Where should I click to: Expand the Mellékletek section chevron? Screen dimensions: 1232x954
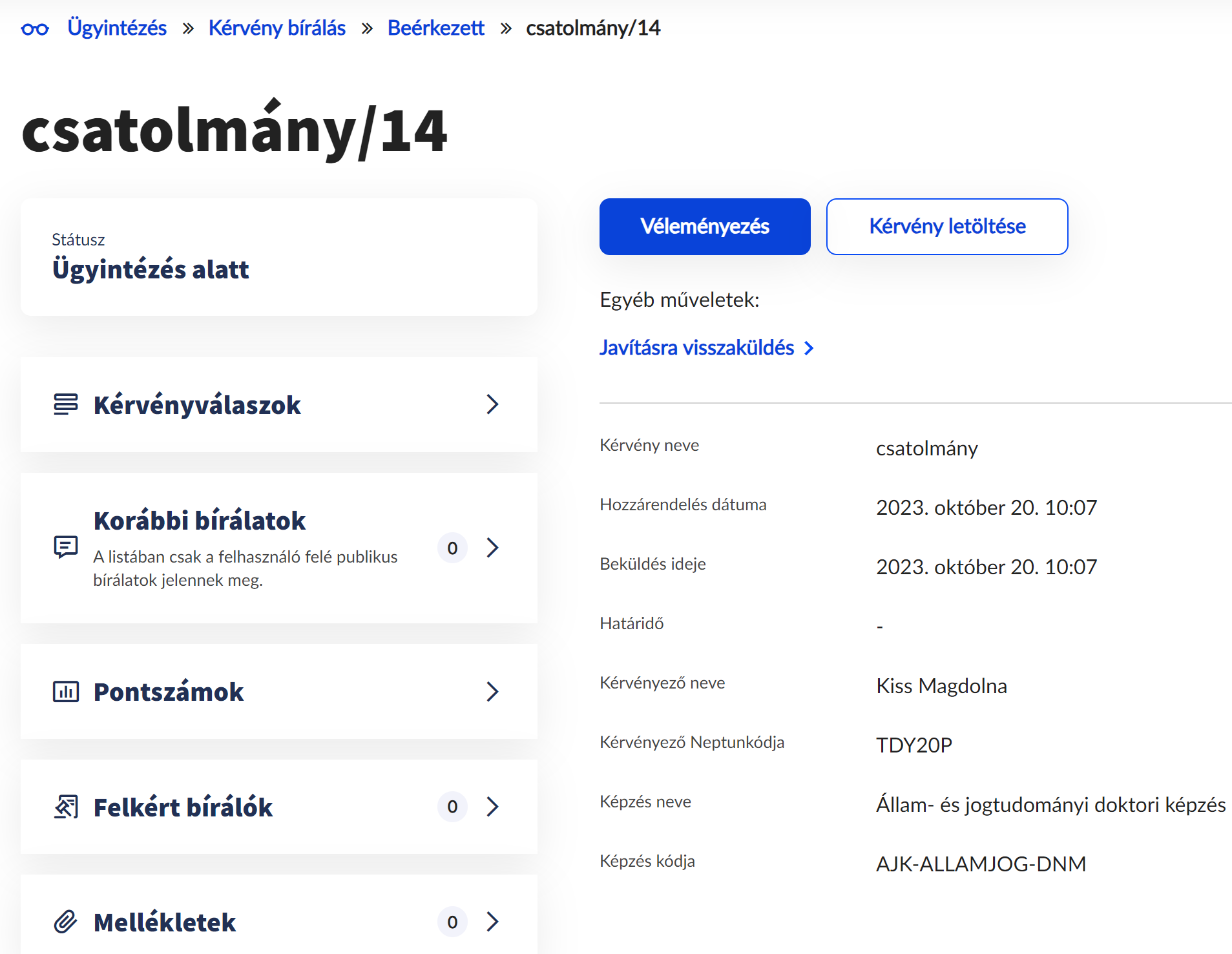493,922
